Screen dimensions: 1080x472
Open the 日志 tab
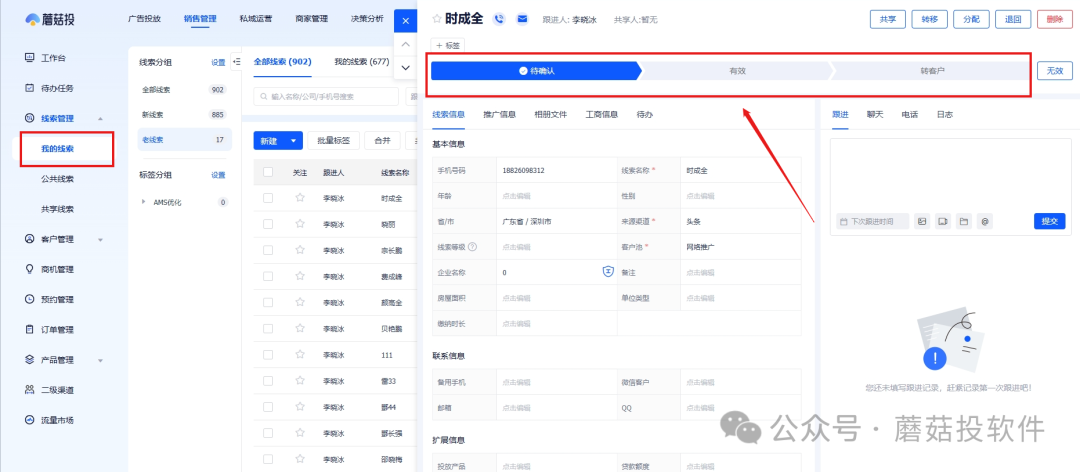tap(944, 114)
